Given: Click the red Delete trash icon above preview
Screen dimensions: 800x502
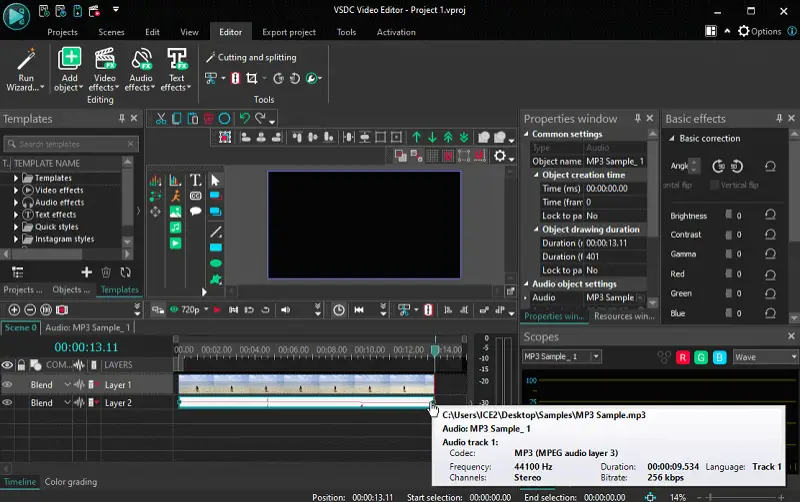Looking at the screenshot, I should 208,118.
